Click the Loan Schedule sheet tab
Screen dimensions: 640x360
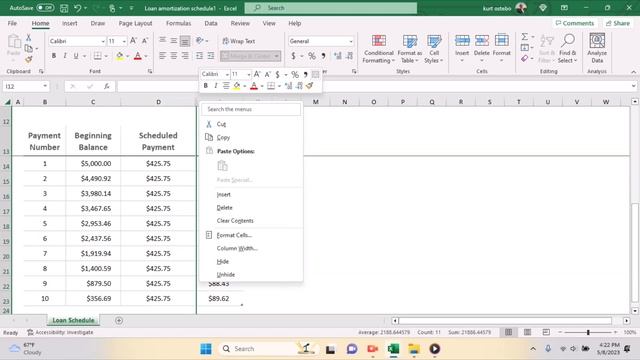coord(73,320)
